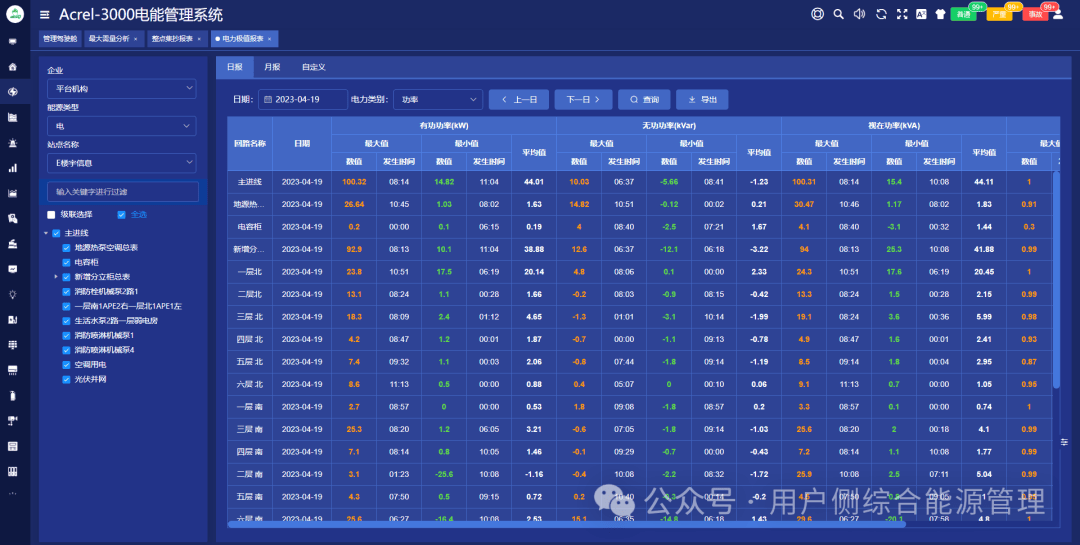
Task: Switch to the 日报 tab
Action: click(x=235, y=67)
